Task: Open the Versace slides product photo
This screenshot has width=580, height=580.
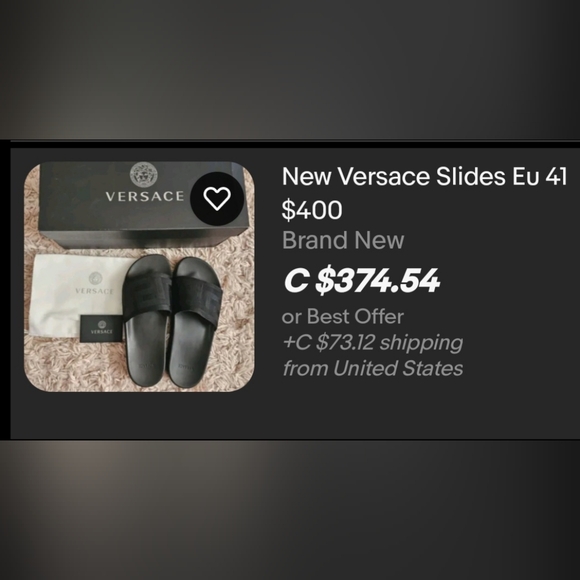Action: click(139, 276)
